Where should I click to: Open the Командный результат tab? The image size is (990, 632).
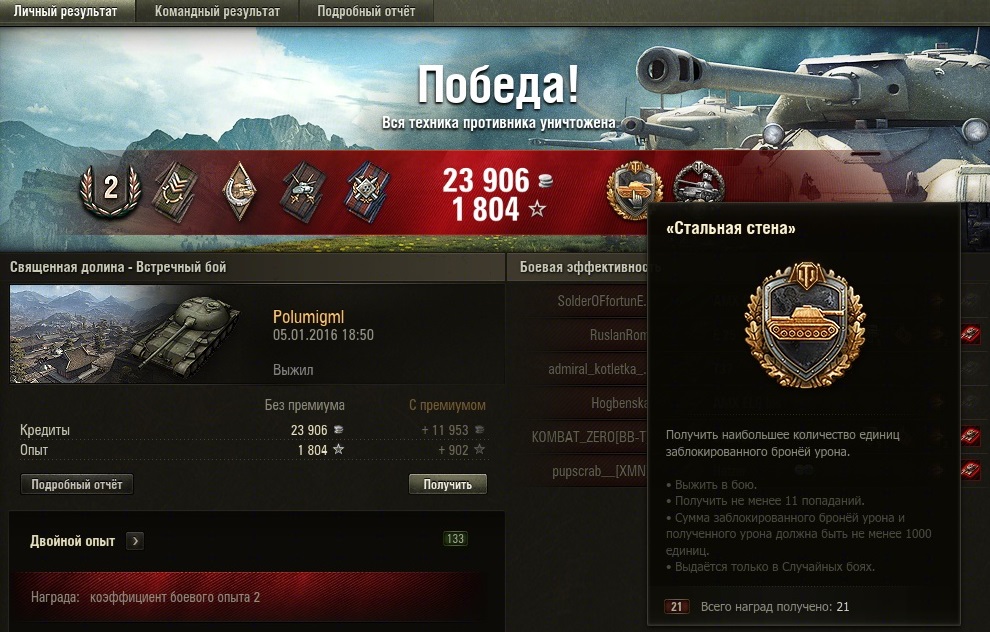(217, 11)
